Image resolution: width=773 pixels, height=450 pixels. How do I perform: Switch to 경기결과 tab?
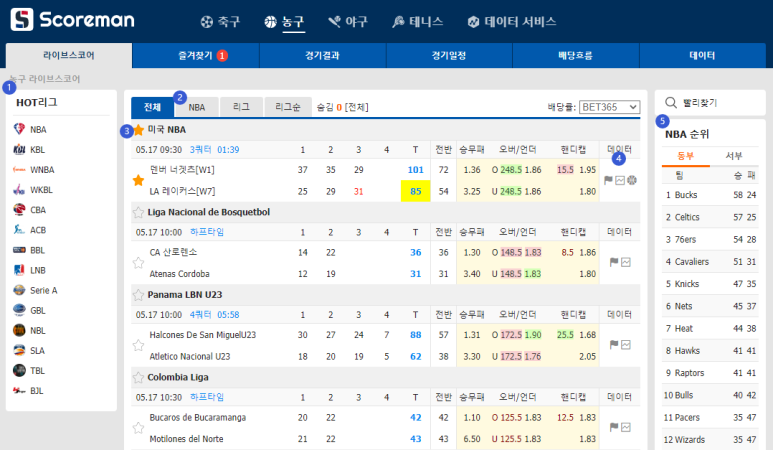click(x=322, y=55)
